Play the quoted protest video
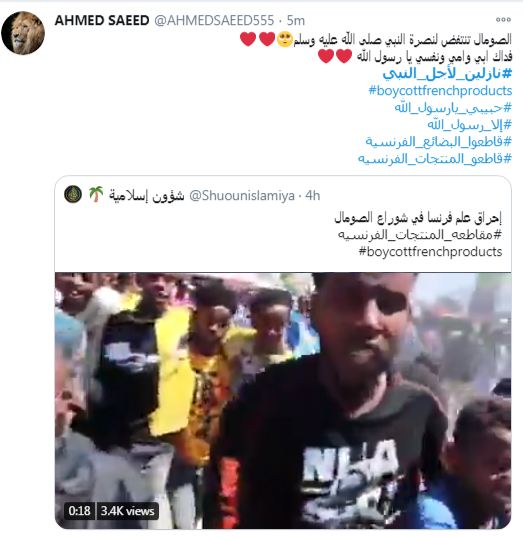This screenshot has width=523, height=538. (x=283, y=400)
